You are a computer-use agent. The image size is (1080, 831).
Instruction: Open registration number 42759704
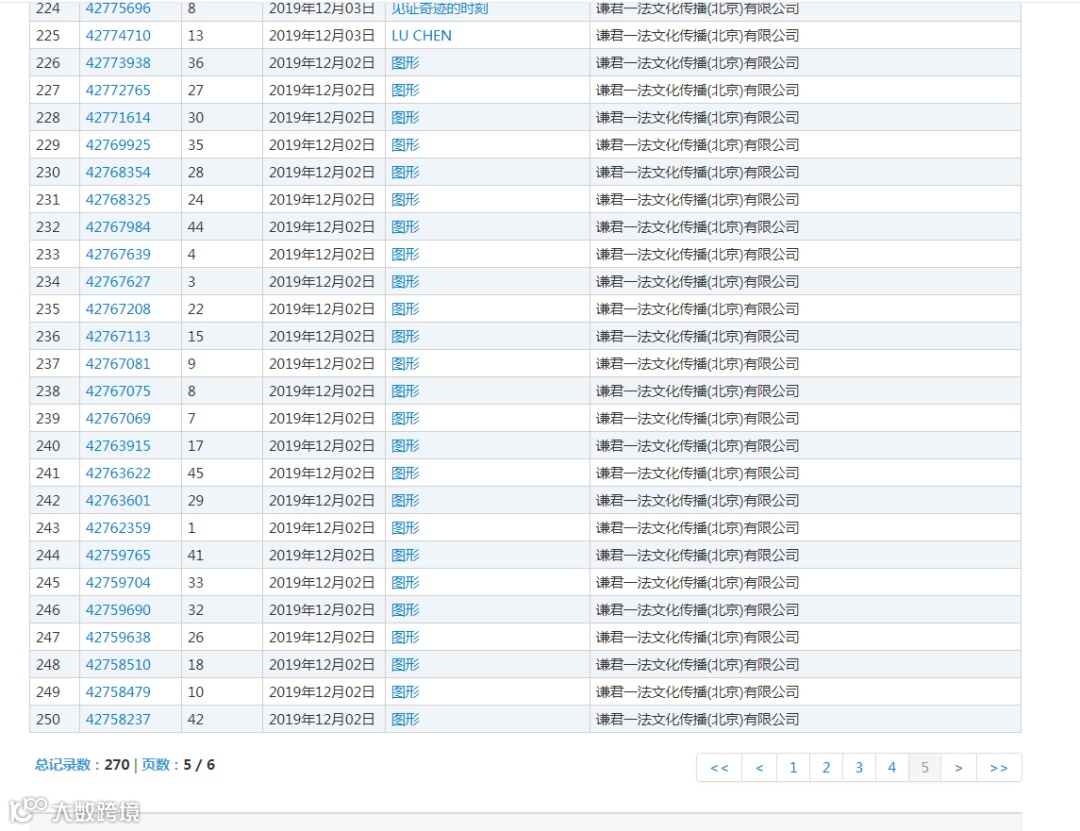pyautogui.click(x=118, y=583)
